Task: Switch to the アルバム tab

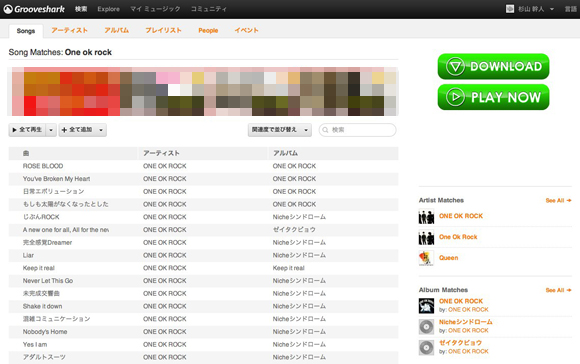Action: pos(117,30)
